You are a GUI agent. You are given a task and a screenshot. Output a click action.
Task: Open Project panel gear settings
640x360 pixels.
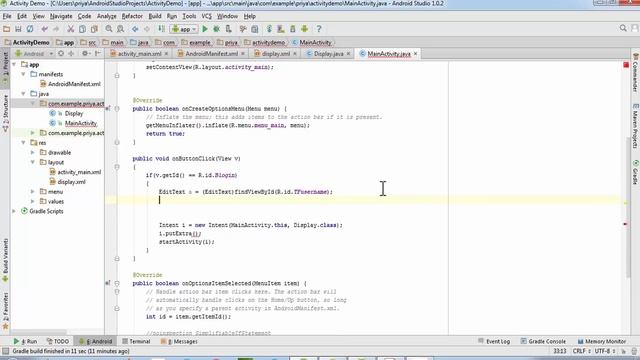click(x=85, y=53)
